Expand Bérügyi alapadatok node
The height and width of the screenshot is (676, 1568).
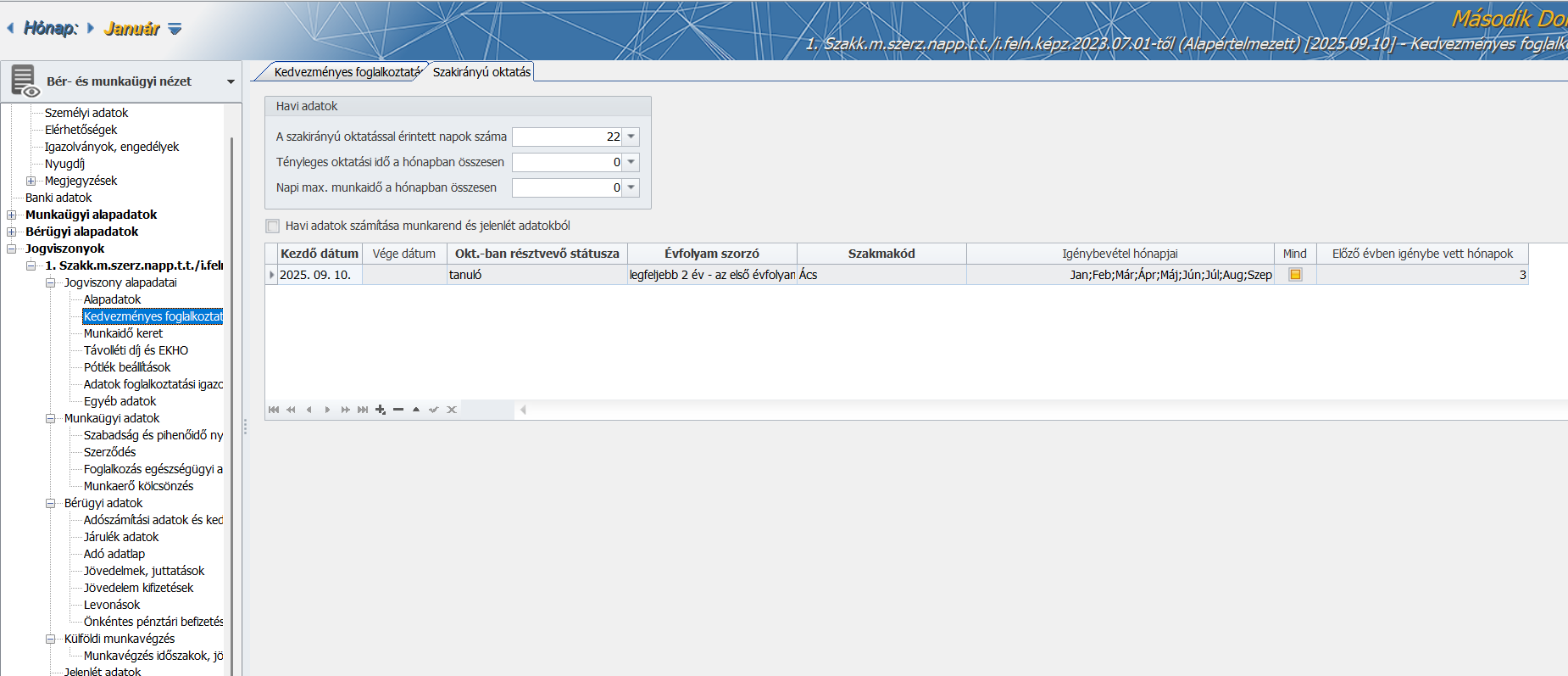click(11, 232)
